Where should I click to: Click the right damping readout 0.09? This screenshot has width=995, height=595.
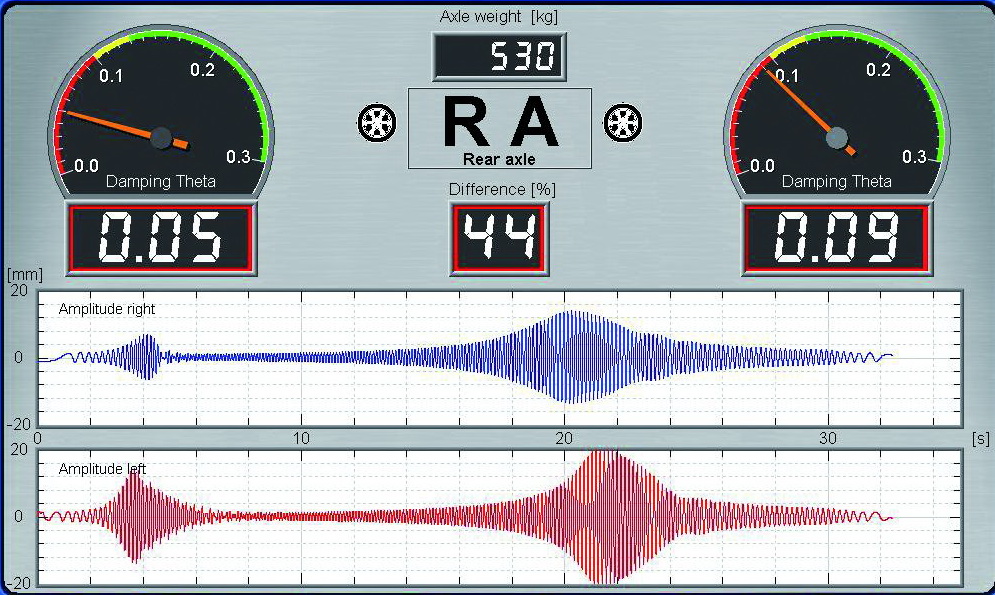pyautogui.click(x=836, y=239)
